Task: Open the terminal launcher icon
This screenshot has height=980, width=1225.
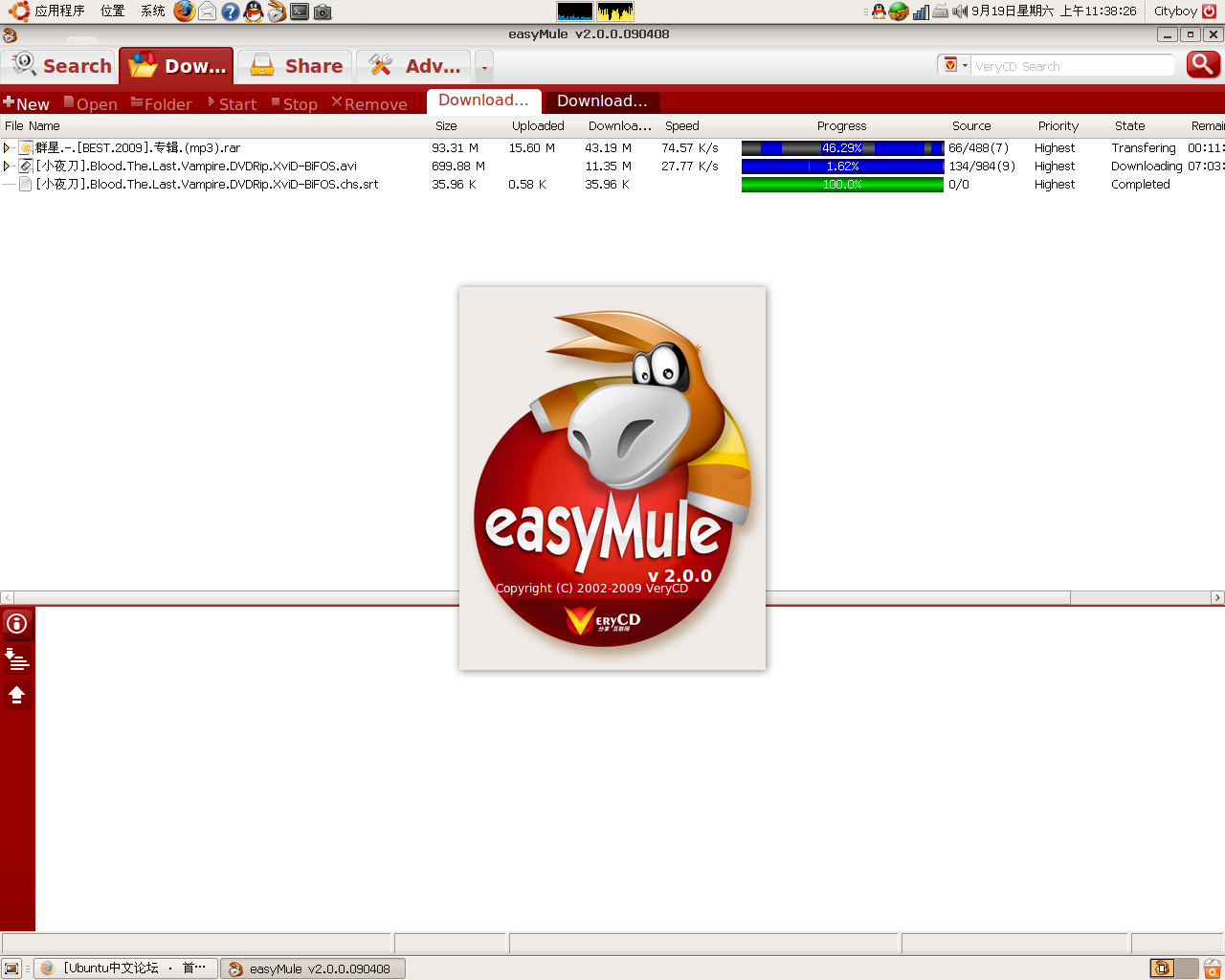Action: pos(300,11)
